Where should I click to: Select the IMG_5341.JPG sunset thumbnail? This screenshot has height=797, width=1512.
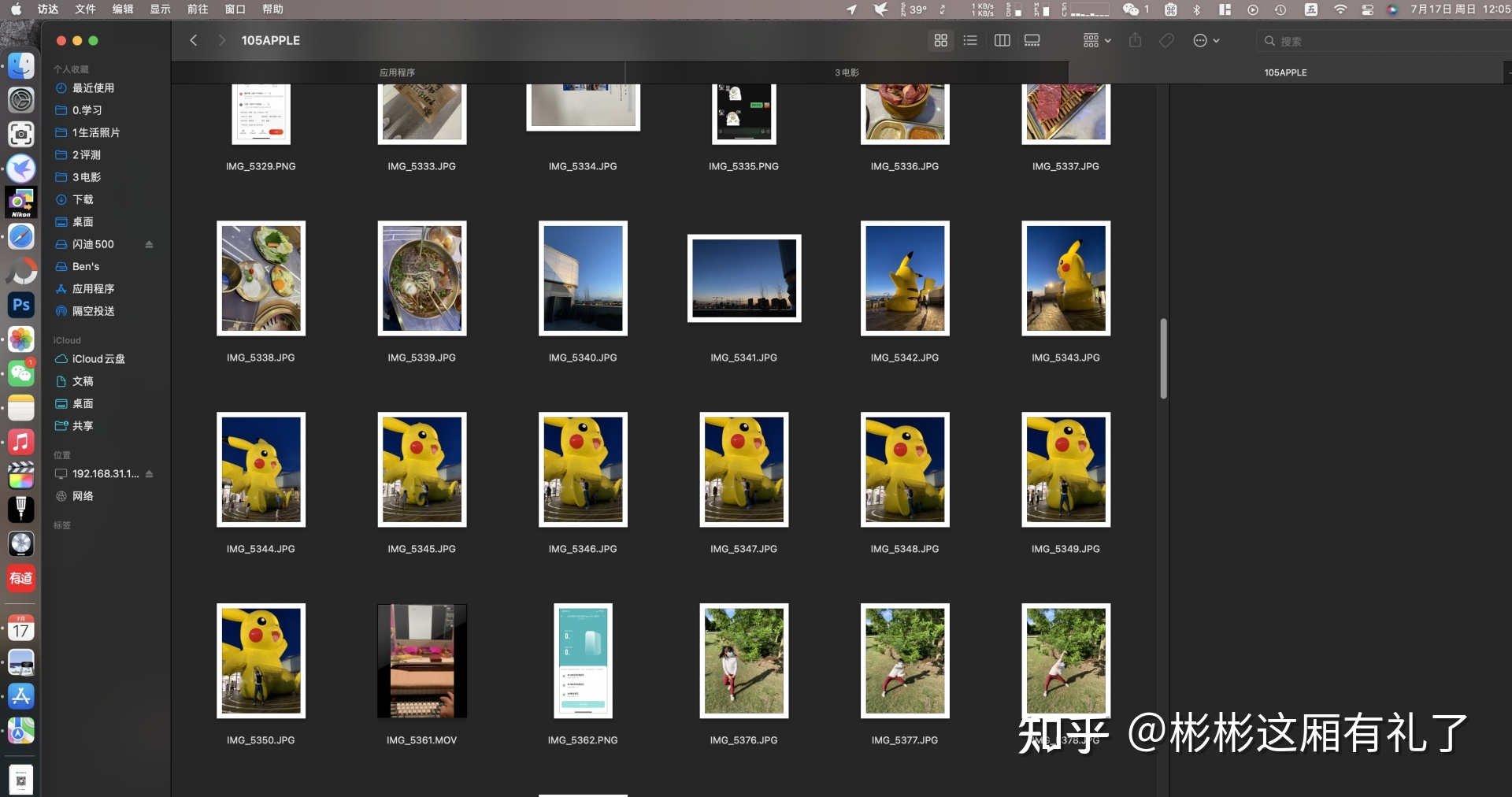coord(743,278)
